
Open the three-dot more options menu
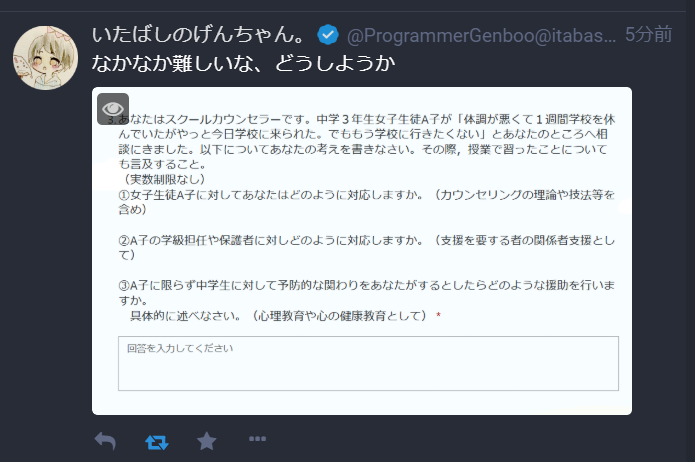[x=257, y=439]
